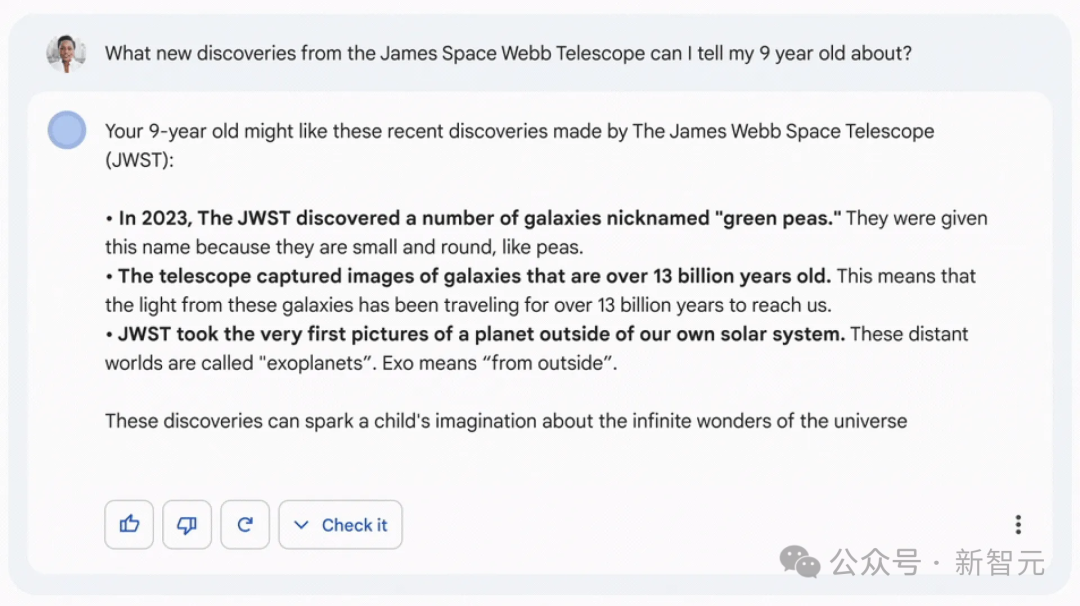The image size is (1080, 606).
Task: Click the user profile photo
Action: pyautogui.click(x=66, y=53)
